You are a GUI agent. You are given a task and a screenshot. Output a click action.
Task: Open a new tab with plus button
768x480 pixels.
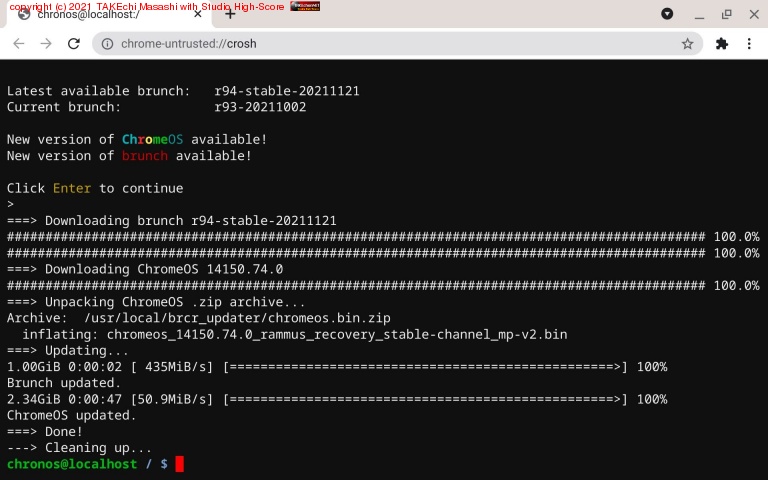[x=230, y=14]
